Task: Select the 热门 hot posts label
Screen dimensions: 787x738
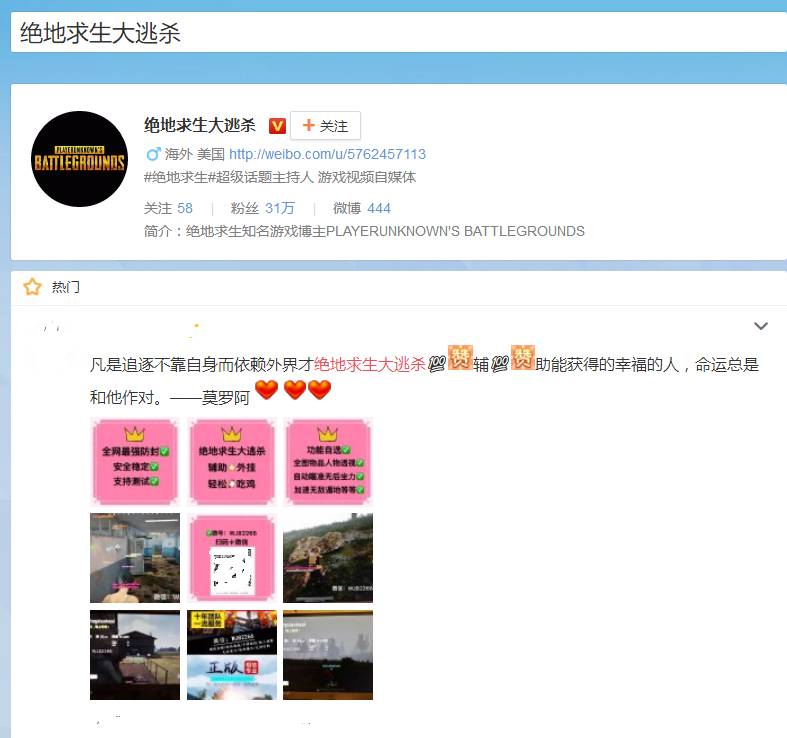Action: click(66, 287)
